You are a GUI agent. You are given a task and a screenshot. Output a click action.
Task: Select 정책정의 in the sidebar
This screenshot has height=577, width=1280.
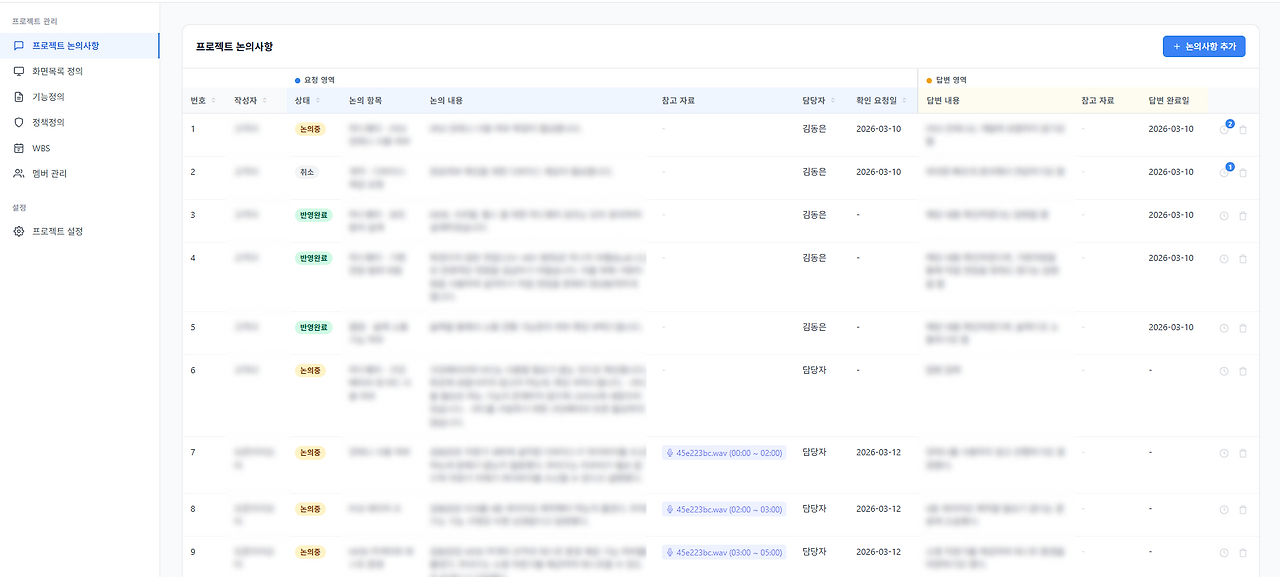point(79,122)
